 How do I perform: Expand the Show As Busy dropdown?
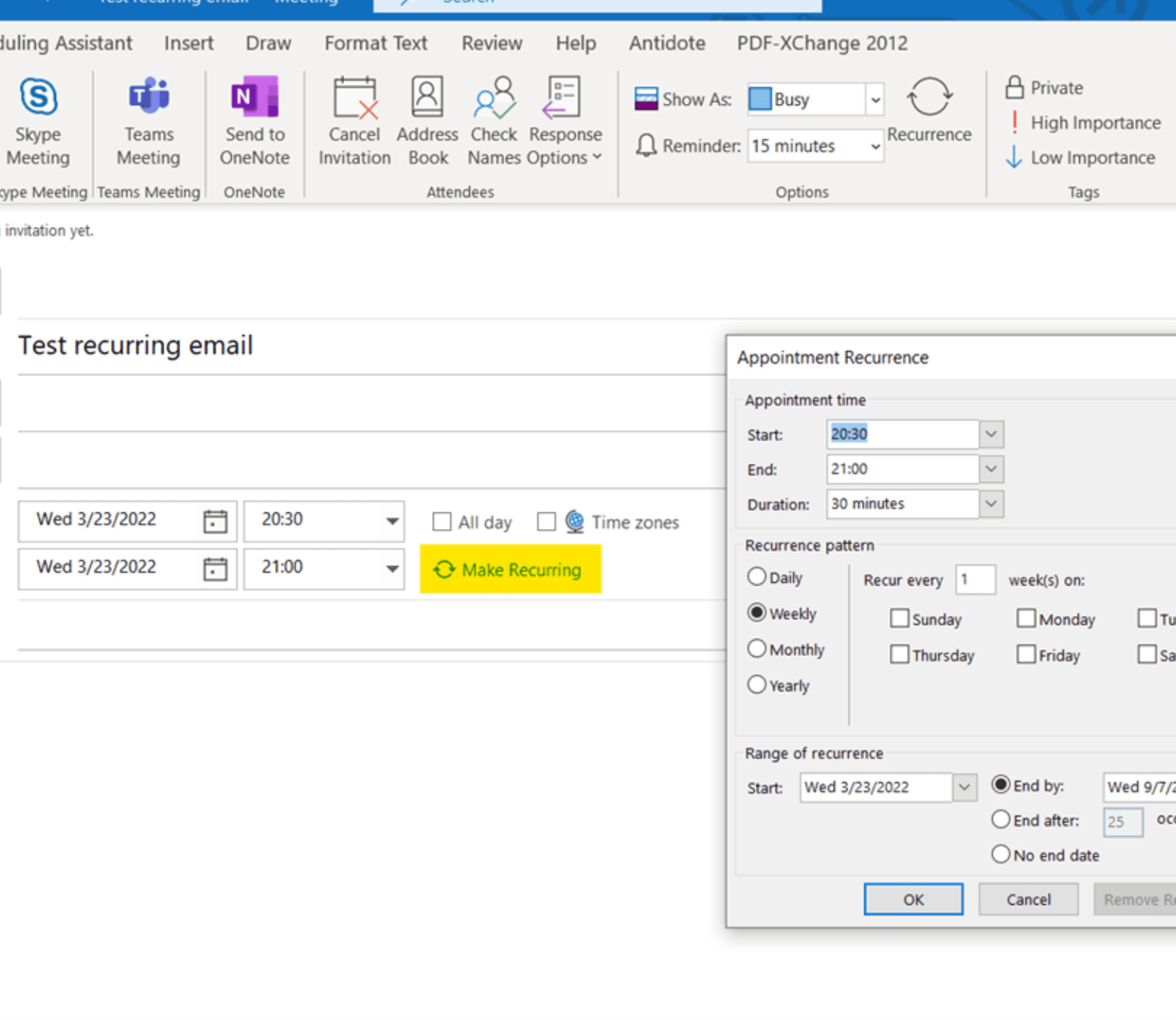tap(875, 99)
